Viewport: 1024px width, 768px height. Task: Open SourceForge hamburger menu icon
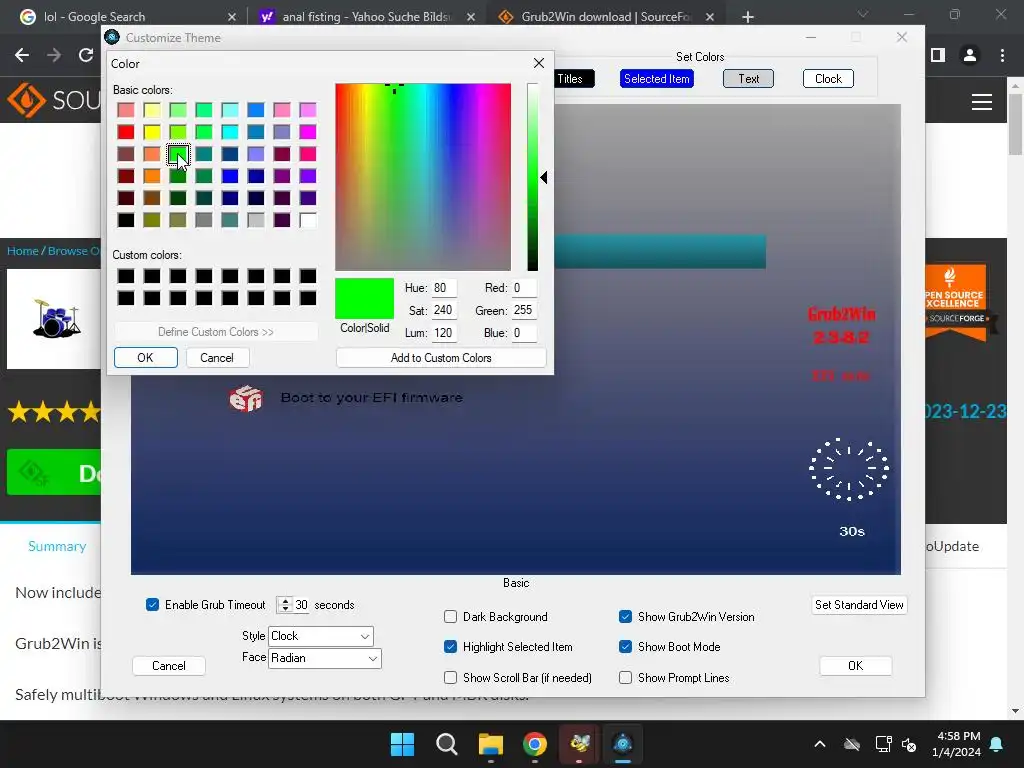pos(982,102)
